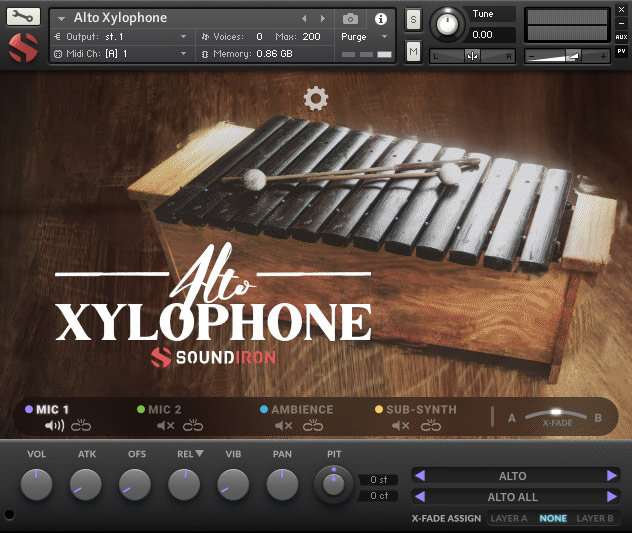Image resolution: width=632 pixels, height=533 pixels.
Task: Click the Voices count 0
Action: pyautogui.click(x=259, y=37)
